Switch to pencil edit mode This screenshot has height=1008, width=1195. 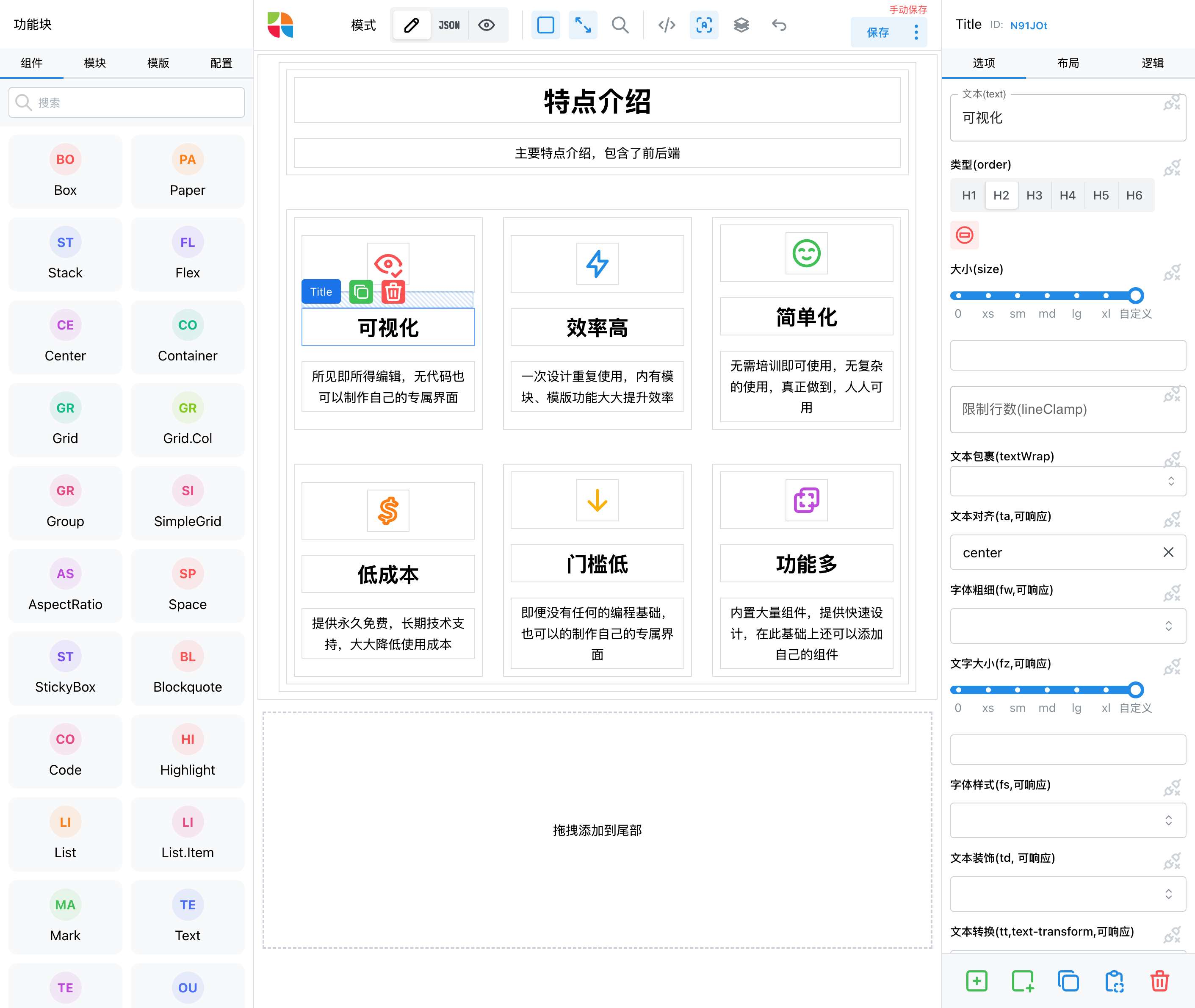coord(411,25)
